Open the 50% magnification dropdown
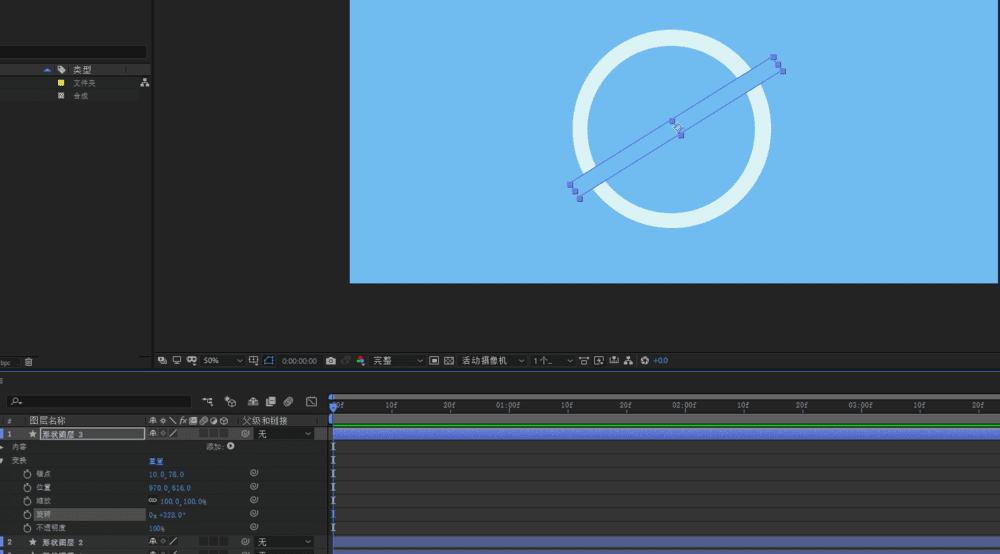Viewport: 1000px width, 554px height. coord(223,360)
